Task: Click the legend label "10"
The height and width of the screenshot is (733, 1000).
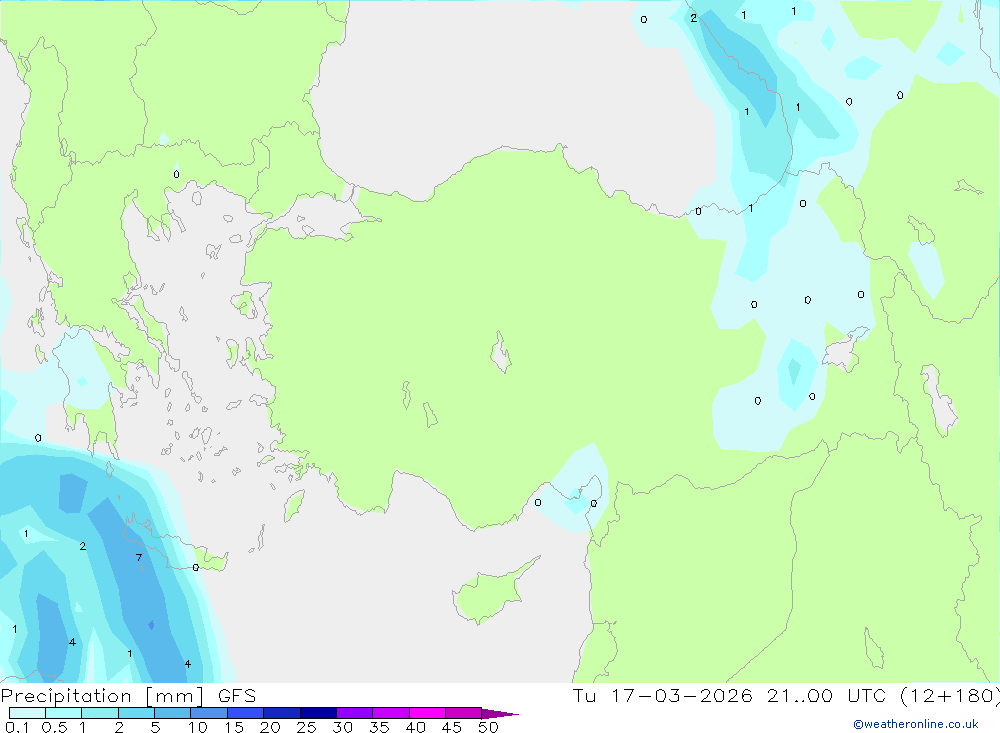Action: pos(198,727)
